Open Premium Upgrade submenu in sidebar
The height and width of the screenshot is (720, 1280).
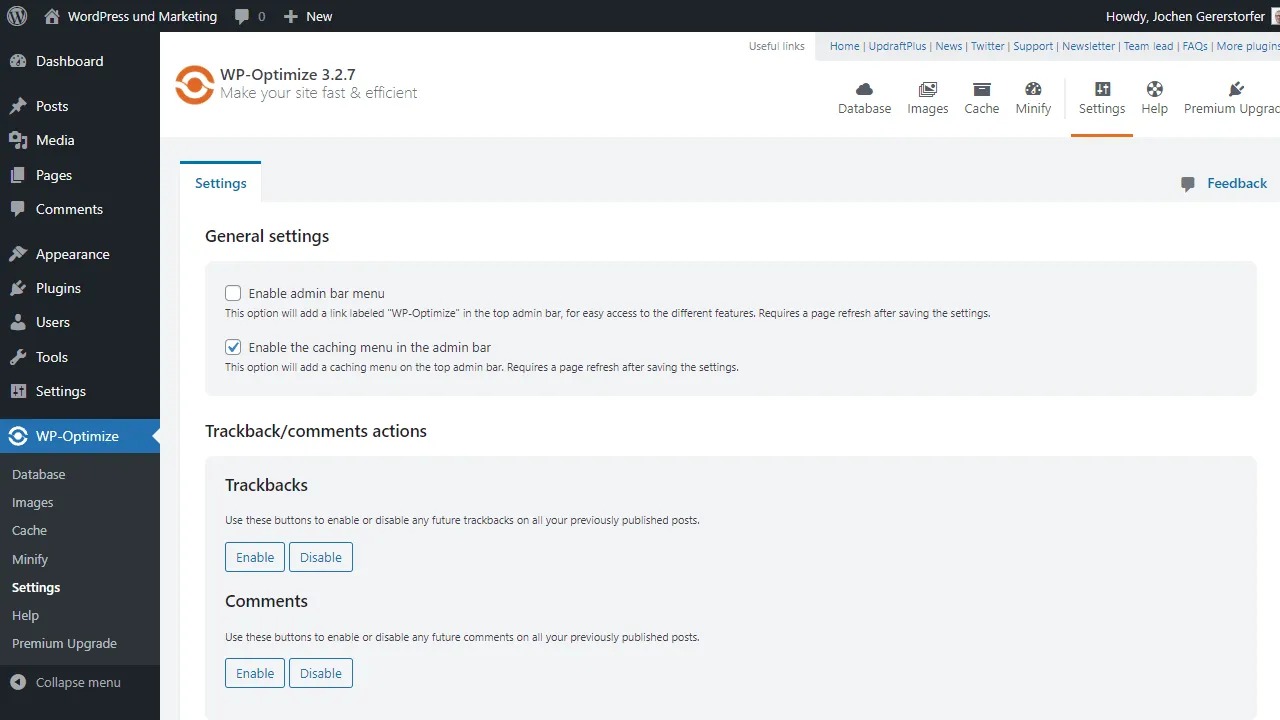point(64,643)
